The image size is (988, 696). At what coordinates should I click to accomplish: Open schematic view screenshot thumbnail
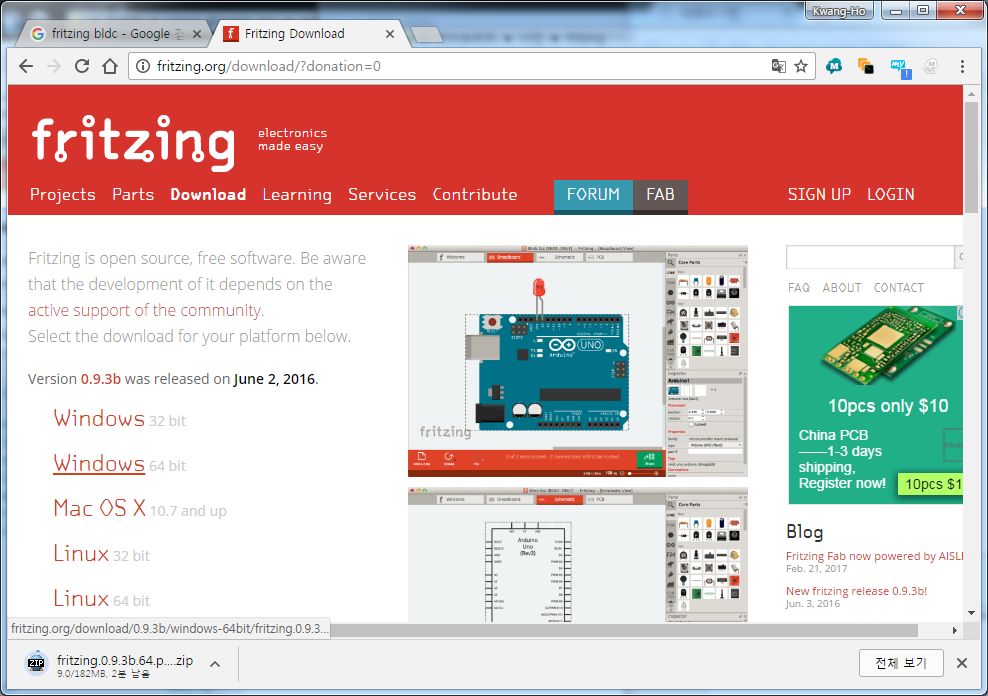(x=578, y=554)
